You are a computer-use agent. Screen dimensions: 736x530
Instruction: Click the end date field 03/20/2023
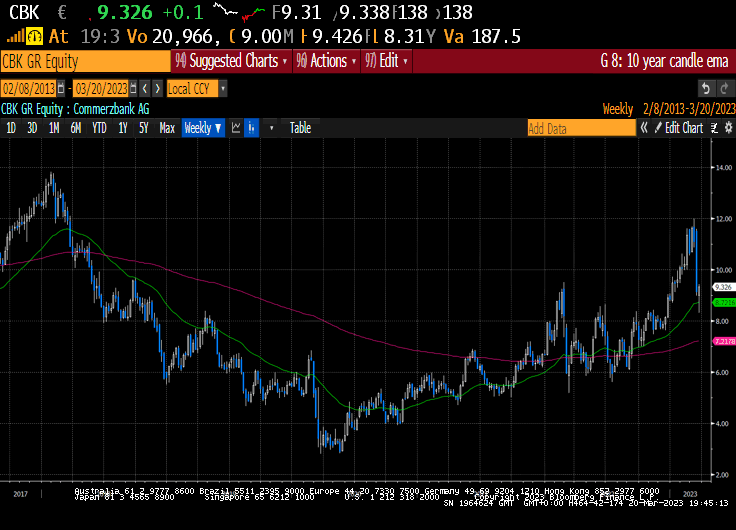101,88
